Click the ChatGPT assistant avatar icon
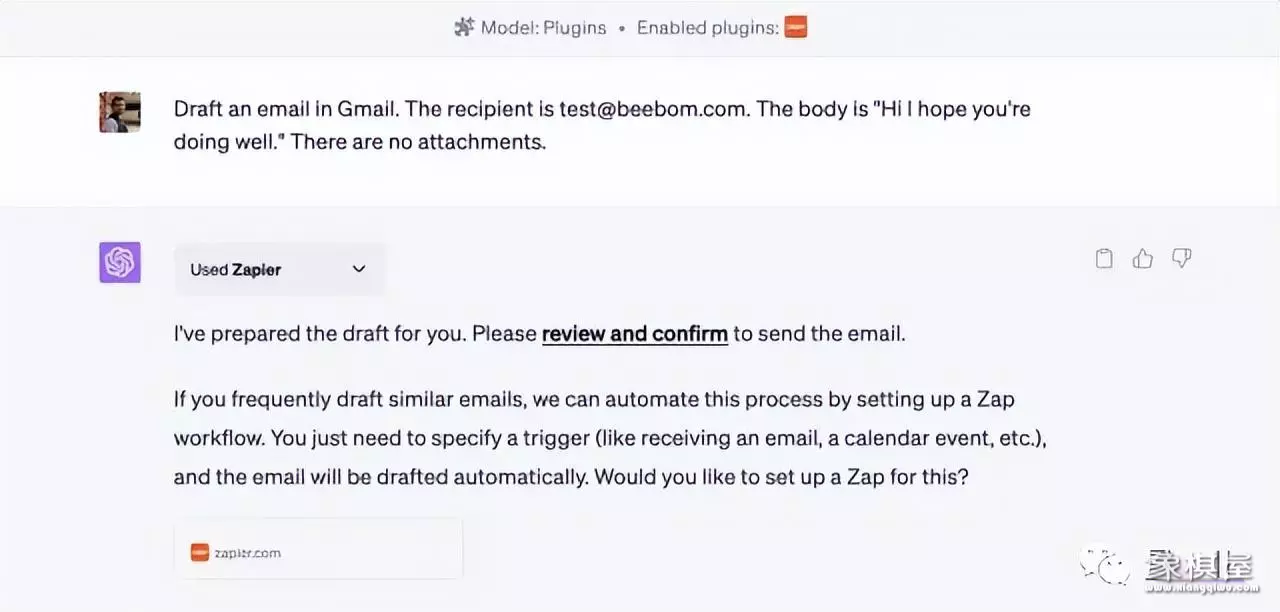The width and height of the screenshot is (1280, 612). 120,263
